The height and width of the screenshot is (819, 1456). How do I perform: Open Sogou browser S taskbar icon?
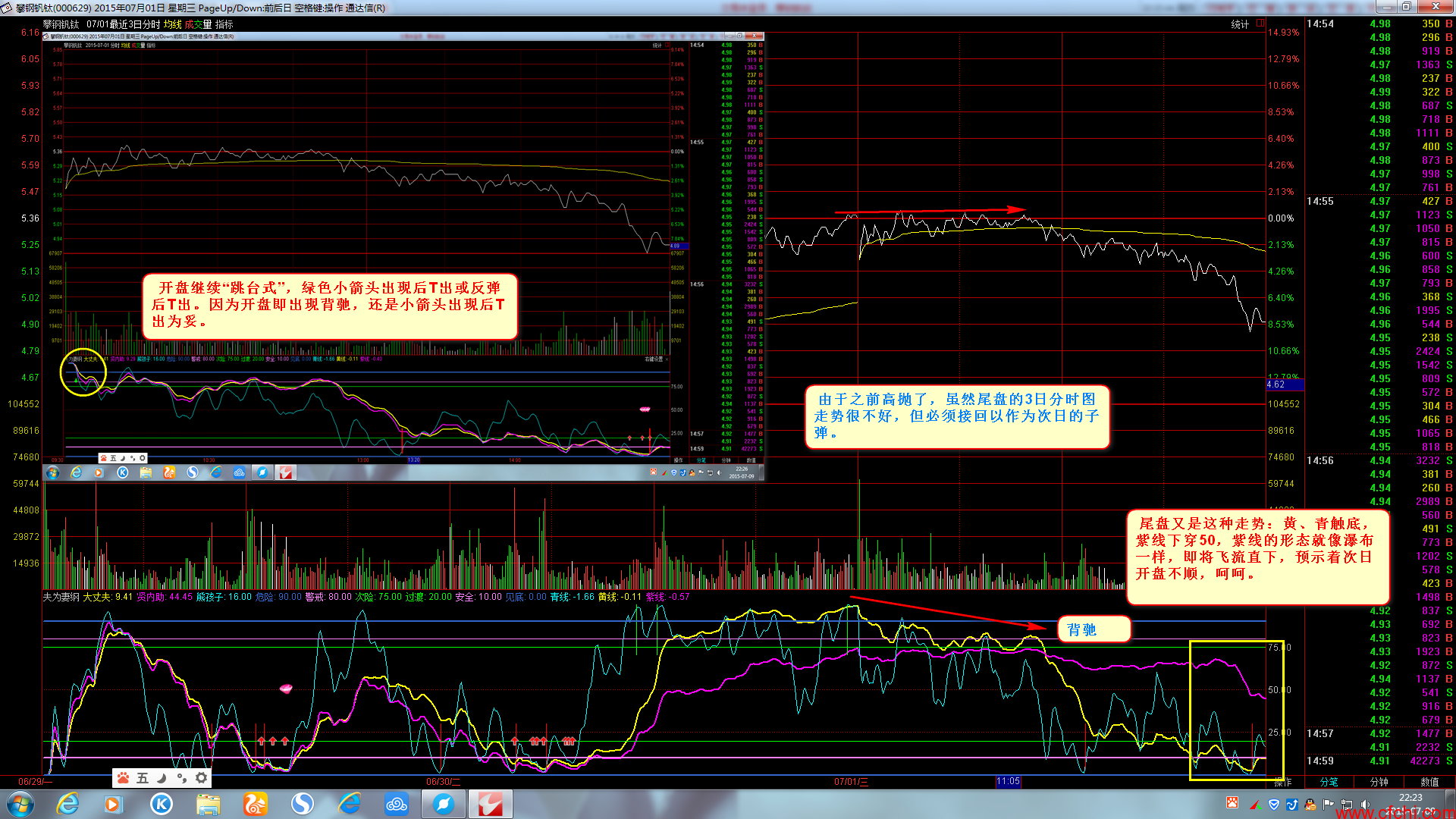point(302,804)
